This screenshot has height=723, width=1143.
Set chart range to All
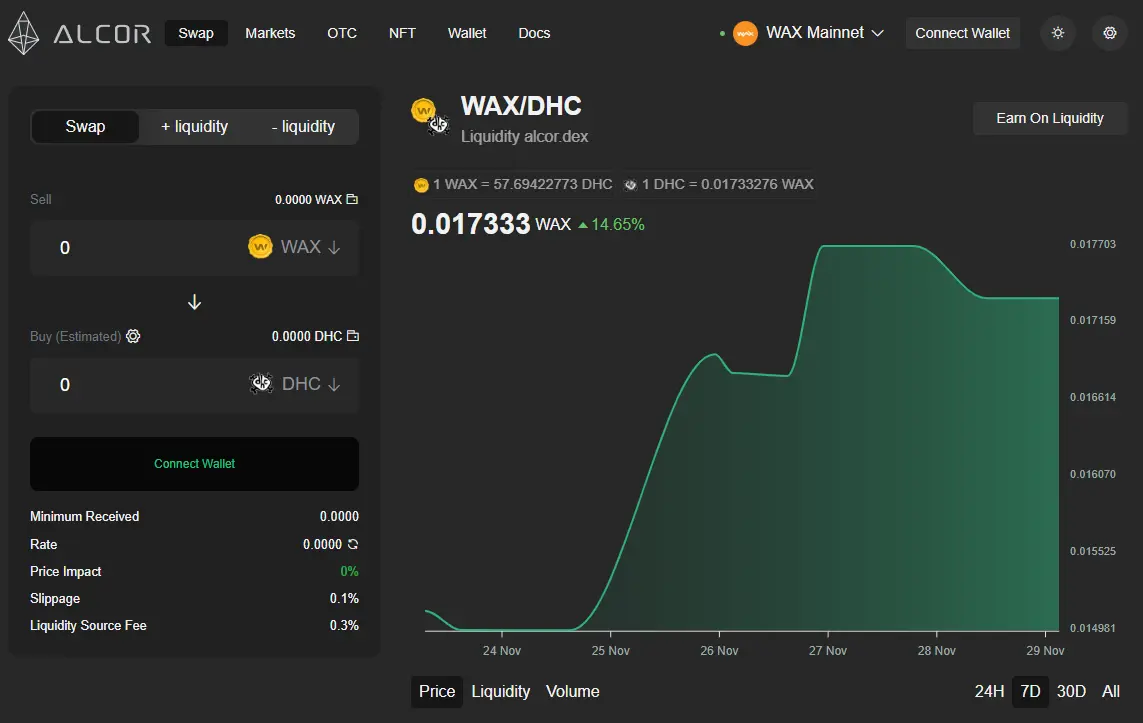tap(1110, 691)
